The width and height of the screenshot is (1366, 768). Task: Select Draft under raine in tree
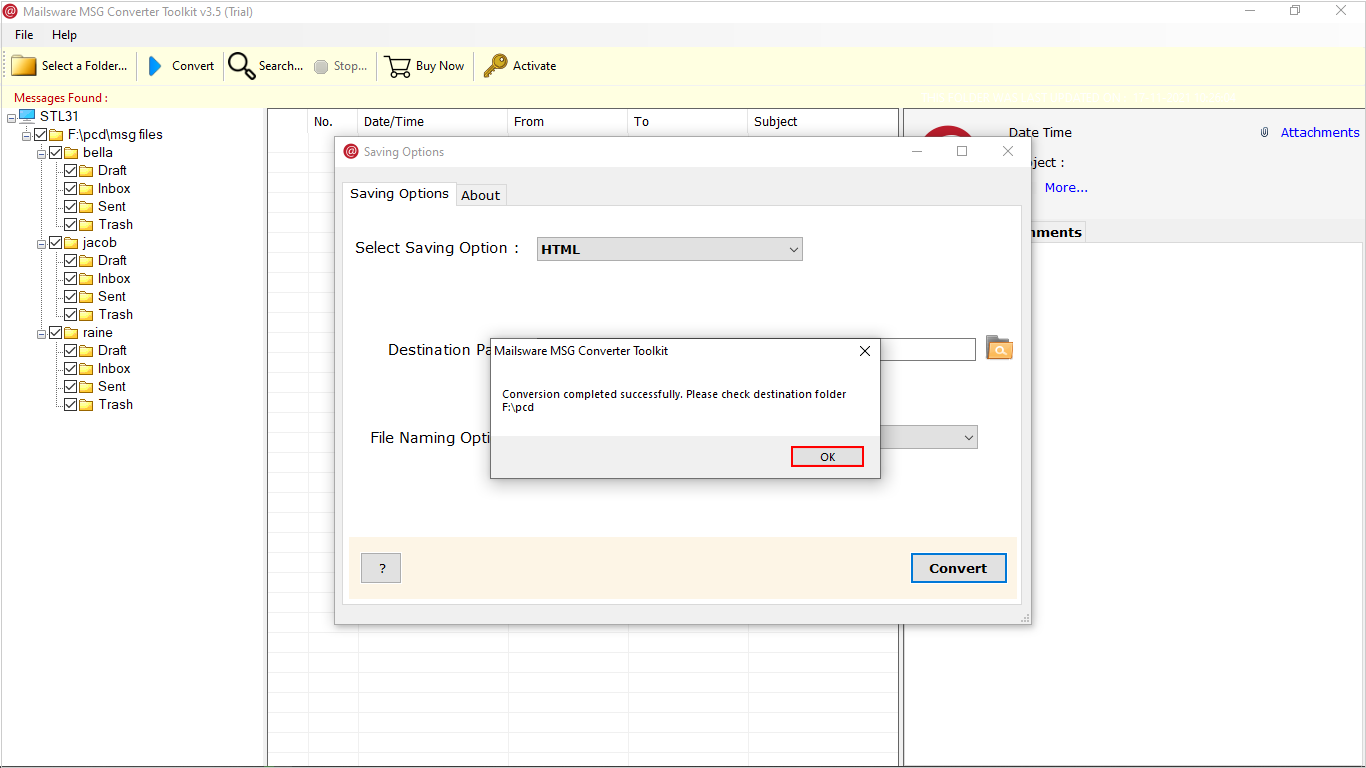[112, 351]
